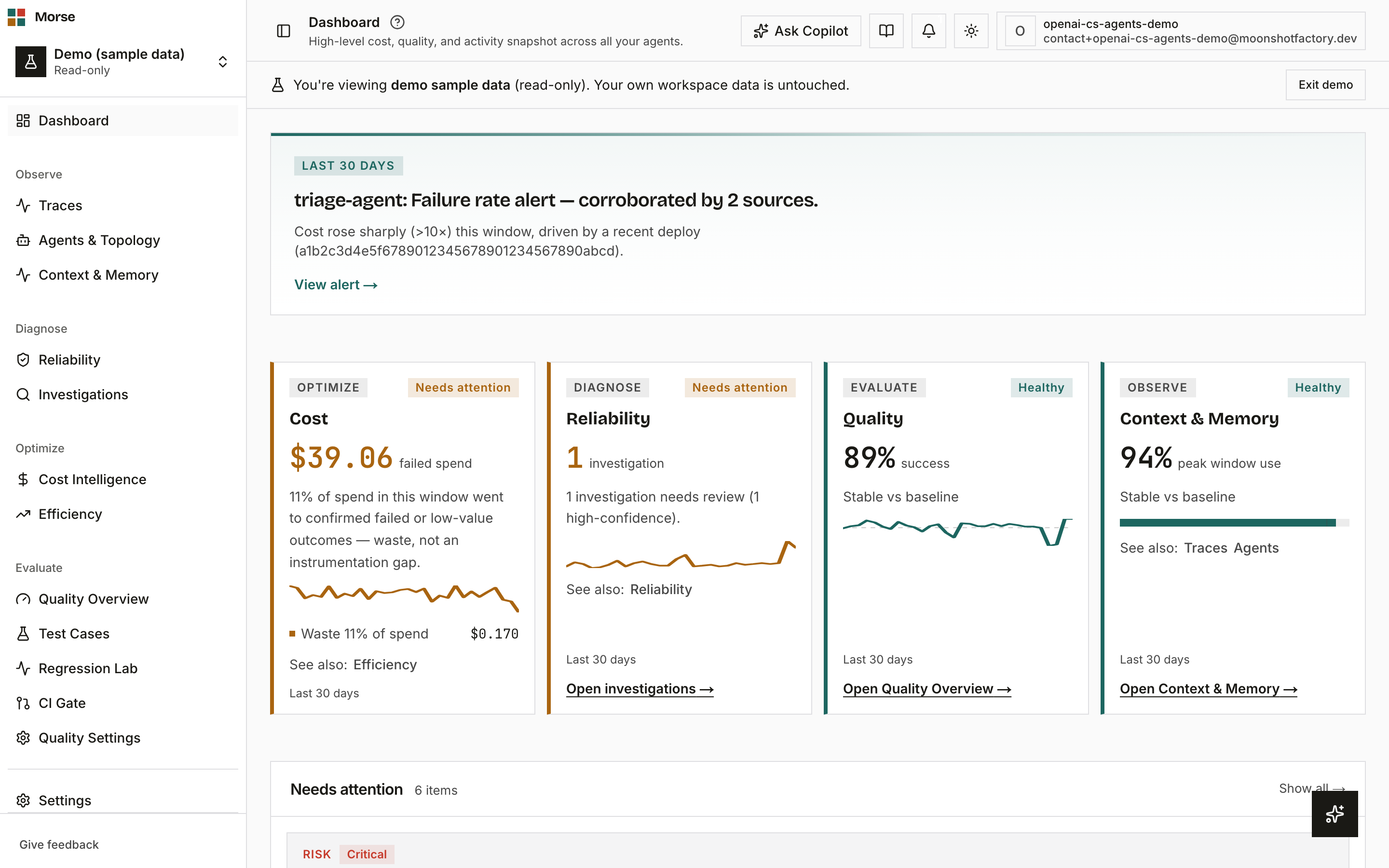Image resolution: width=1389 pixels, height=868 pixels.
Task: Open the floating Copilot sparkle button
Action: point(1335,814)
